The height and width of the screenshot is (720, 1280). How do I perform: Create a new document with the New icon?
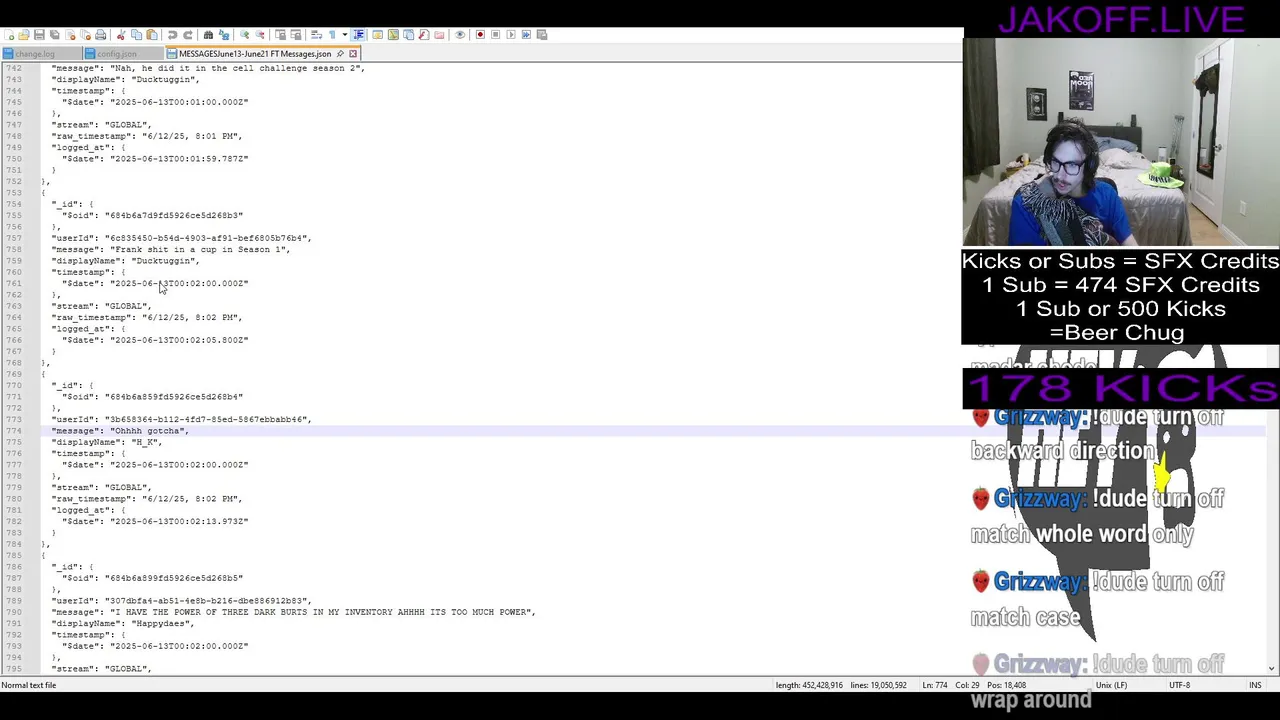tap(9, 34)
